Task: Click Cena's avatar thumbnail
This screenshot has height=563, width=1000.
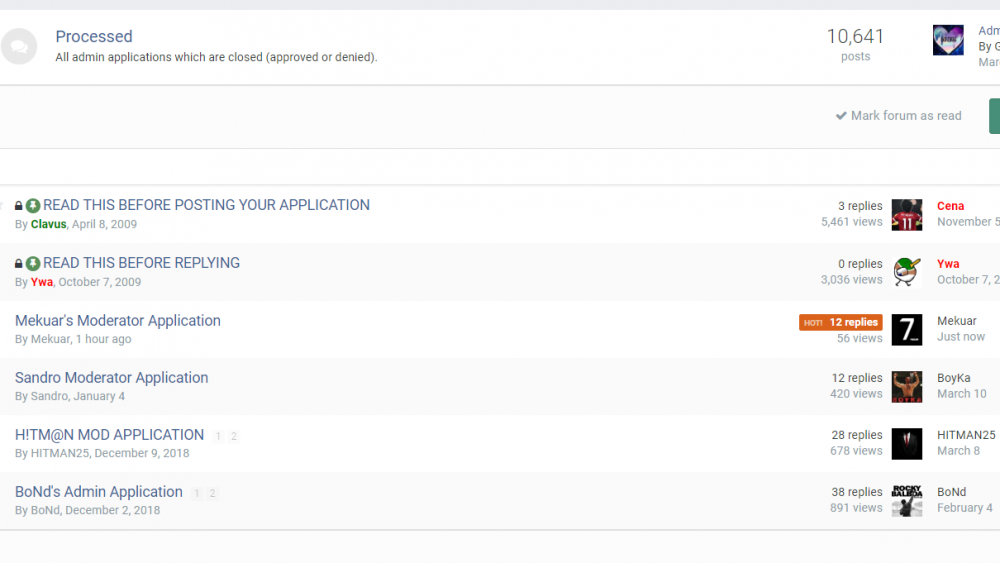Action: [x=906, y=214]
